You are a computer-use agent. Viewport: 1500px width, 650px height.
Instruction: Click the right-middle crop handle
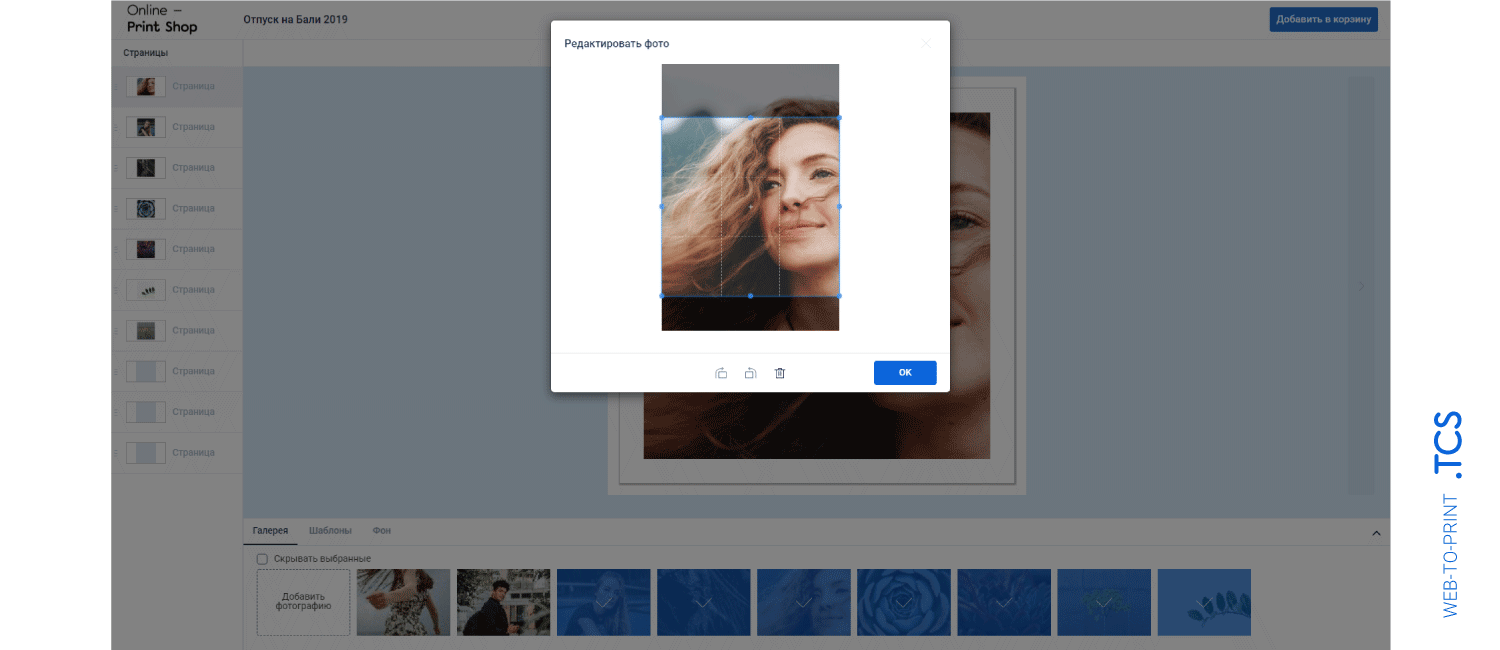[x=839, y=207]
